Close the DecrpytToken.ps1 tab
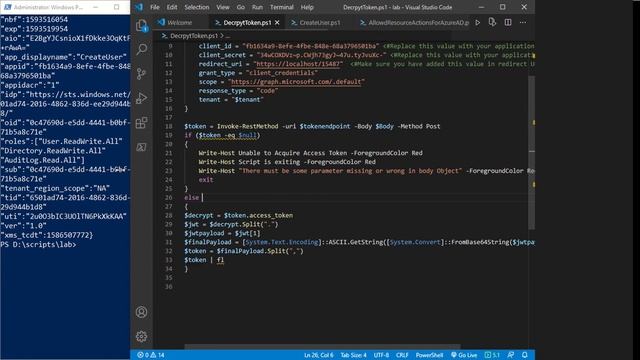Screen dimensions: 640x360 click(x=277, y=22)
